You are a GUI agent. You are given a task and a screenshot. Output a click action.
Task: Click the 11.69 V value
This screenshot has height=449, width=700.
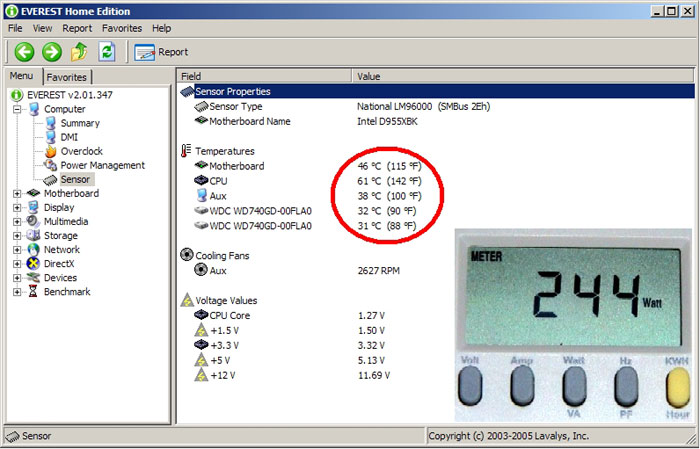pos(374,375)
